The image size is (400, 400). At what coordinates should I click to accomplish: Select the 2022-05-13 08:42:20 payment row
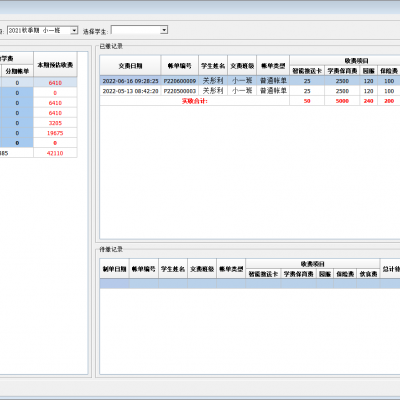(250, 91)
